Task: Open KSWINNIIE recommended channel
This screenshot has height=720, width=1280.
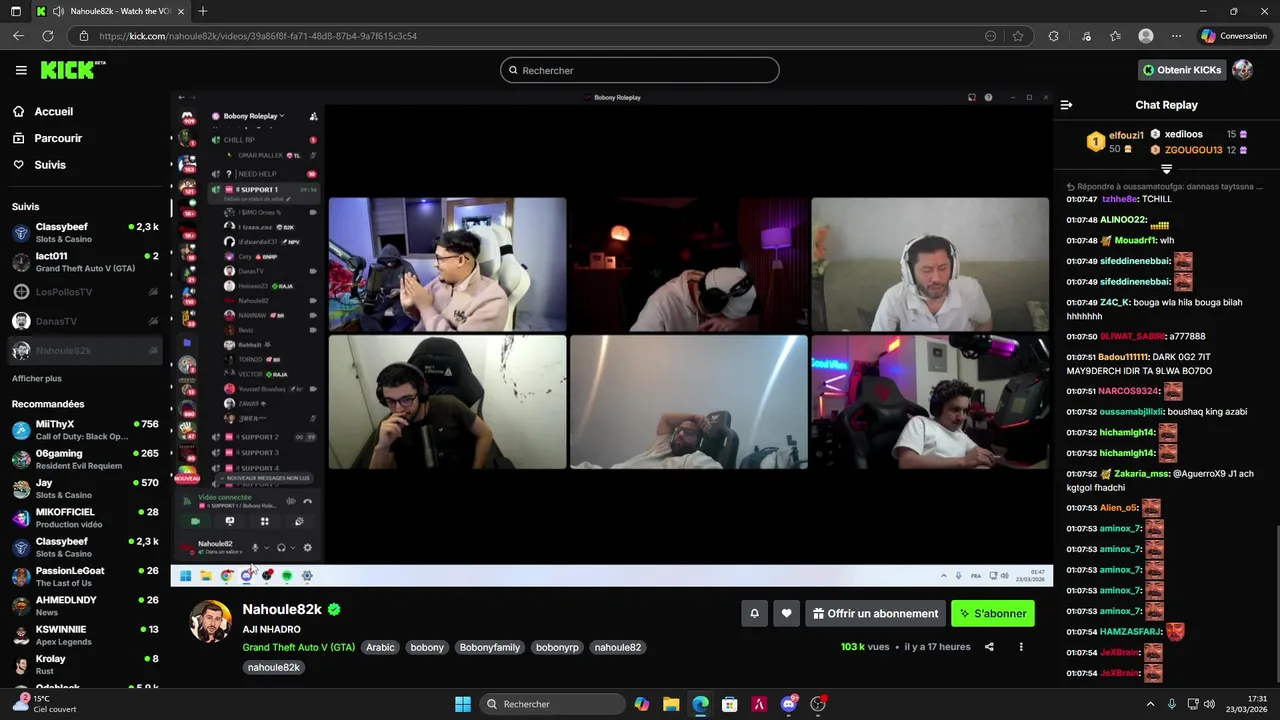Action: point(85,635)
